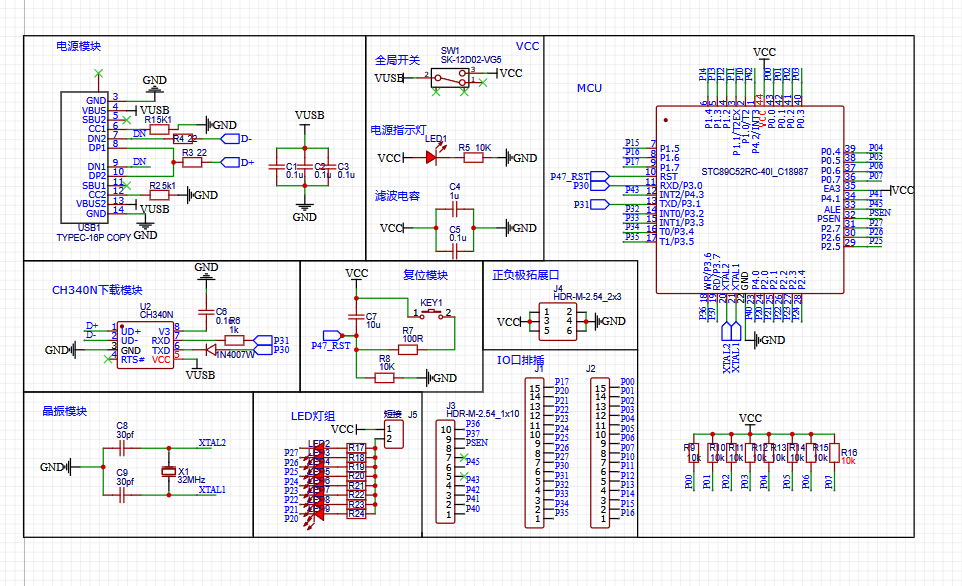Select the J4 2x3 header symbol
This screenshot has width=962, height=586.
(x=558, y=321)
